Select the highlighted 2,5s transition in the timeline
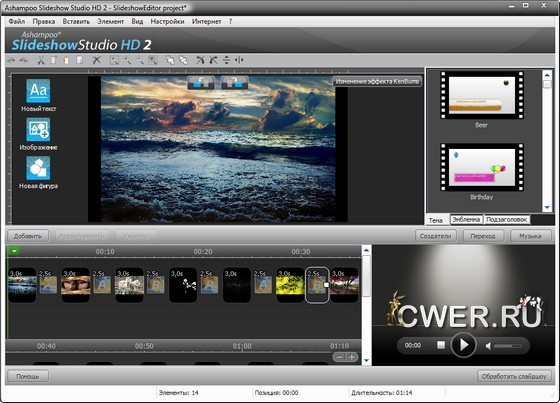Screen dimensions: 560x403 (x=317, y=285)
